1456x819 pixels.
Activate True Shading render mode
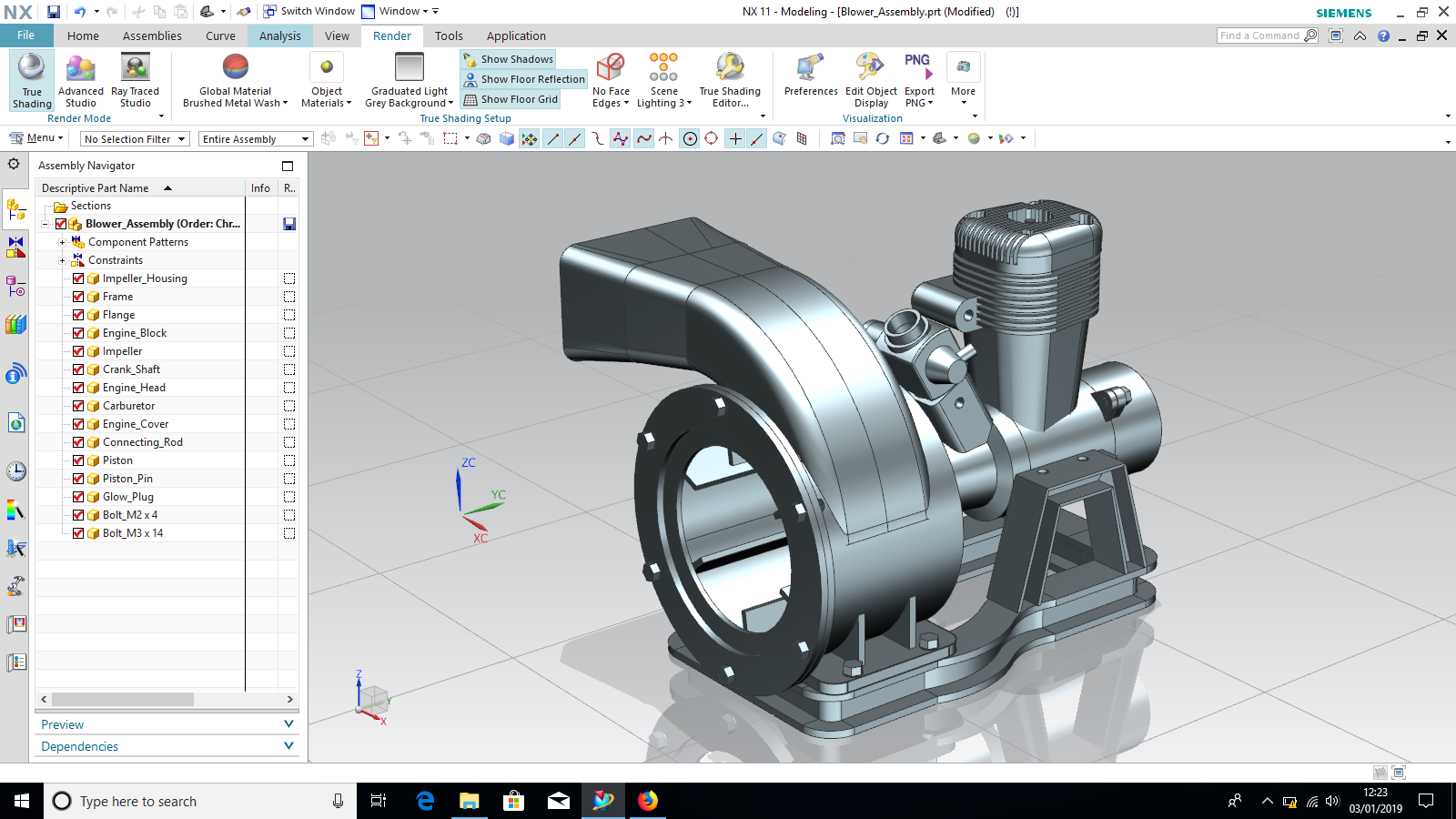tap(32, 80)
